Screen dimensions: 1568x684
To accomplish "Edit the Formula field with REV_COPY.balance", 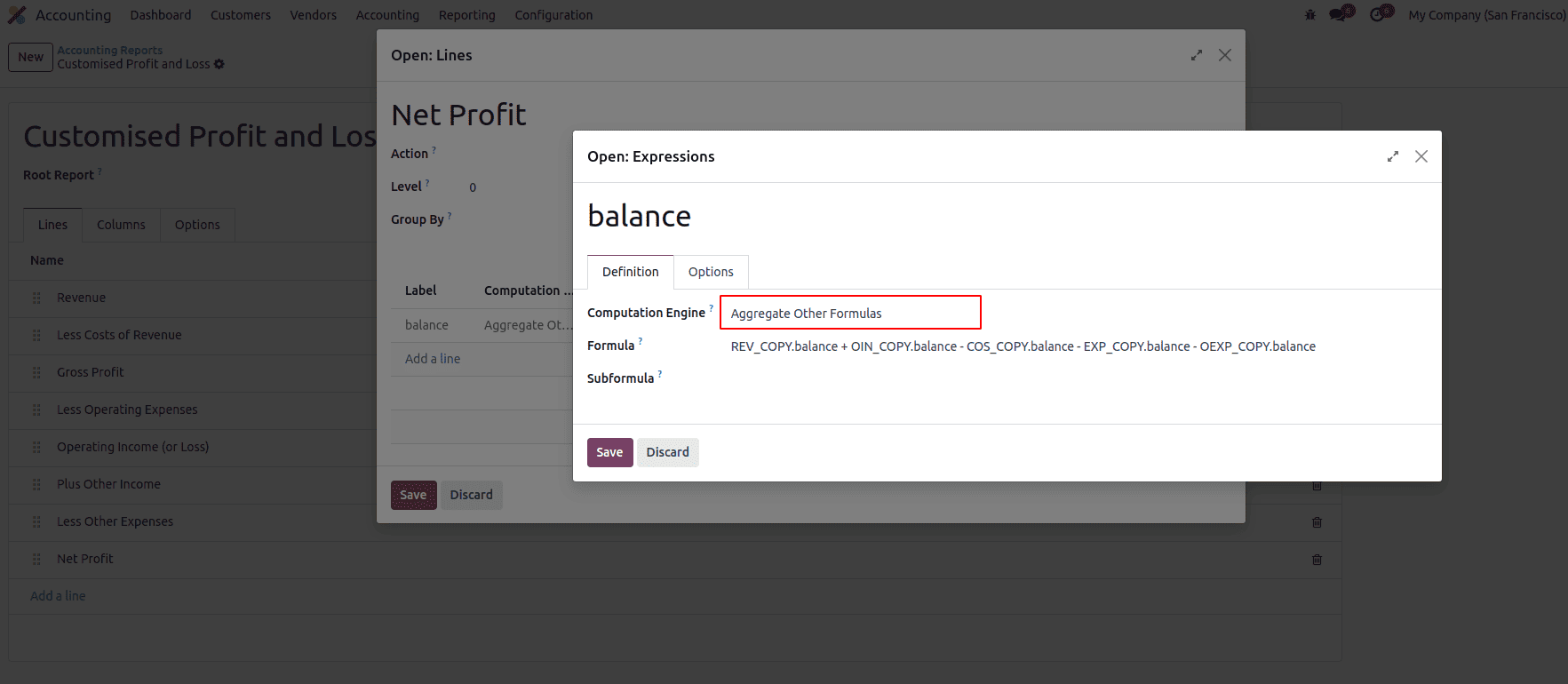I will pos(1023,346).
